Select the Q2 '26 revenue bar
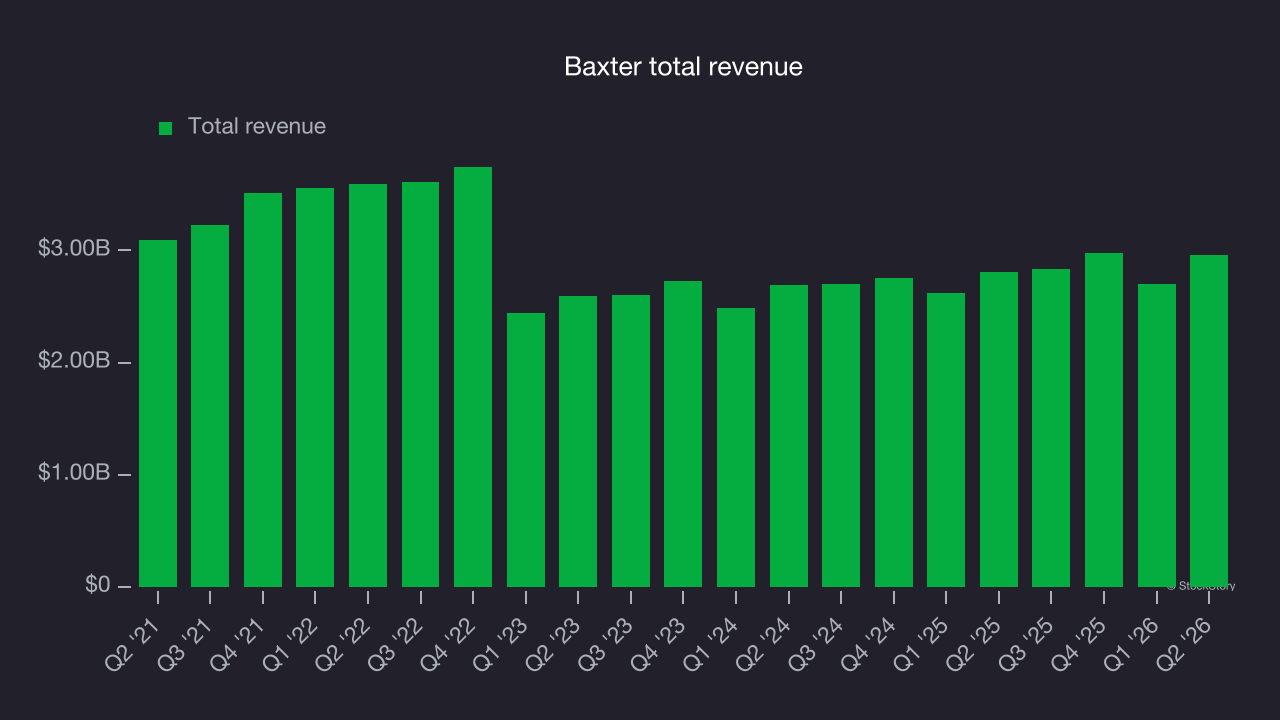The height and width of the screenshot is (720, 1280). click(1209, 421)
